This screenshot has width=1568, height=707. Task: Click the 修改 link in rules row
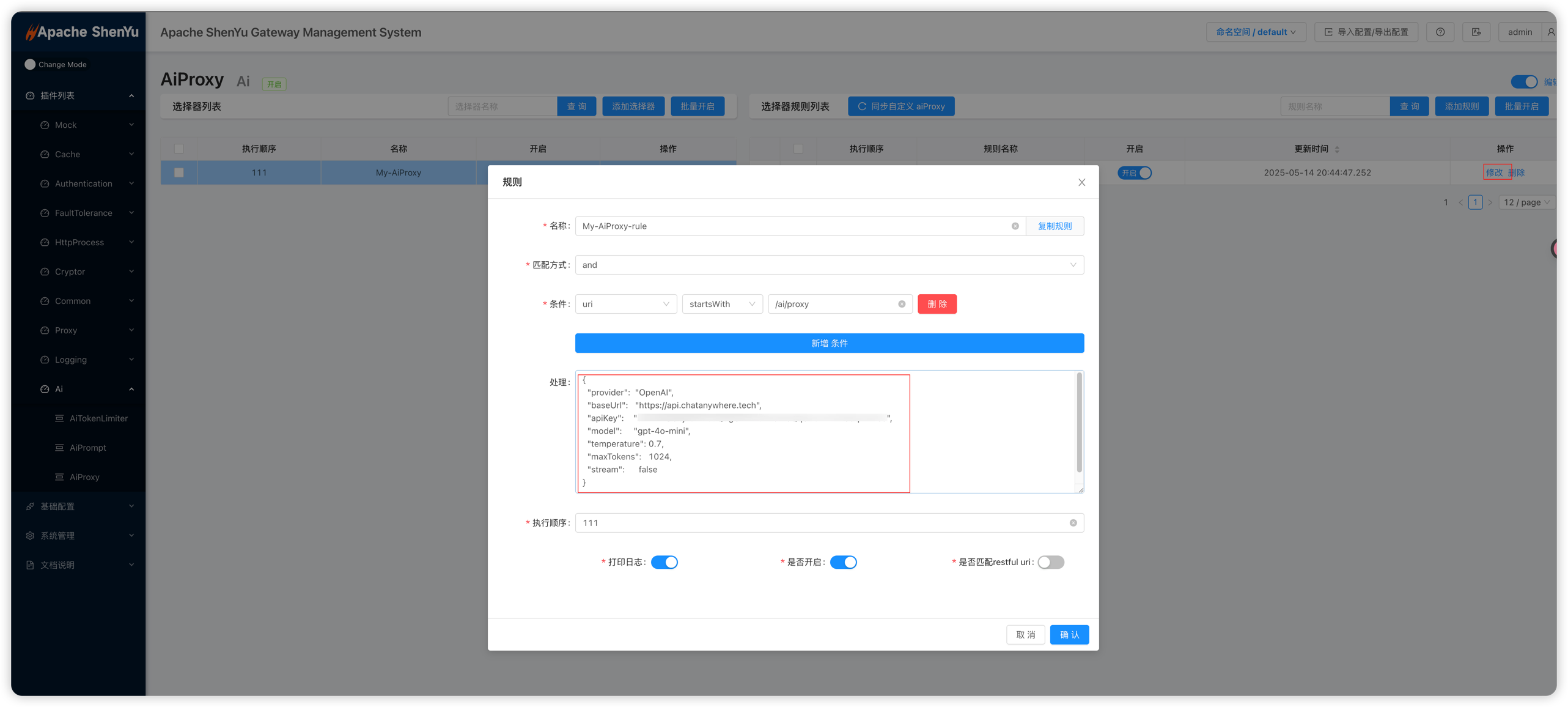[x=1494, y=172]
